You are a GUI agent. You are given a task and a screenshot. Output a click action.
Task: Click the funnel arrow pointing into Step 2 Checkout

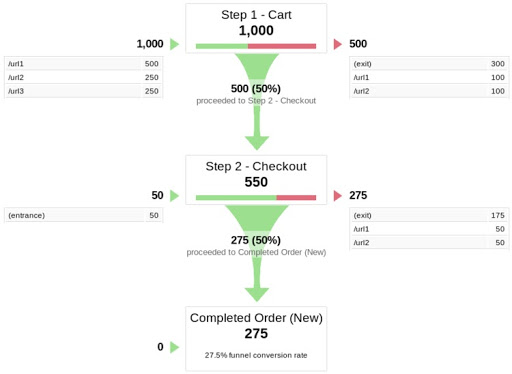pyautogui.click(x=257, y=143)
